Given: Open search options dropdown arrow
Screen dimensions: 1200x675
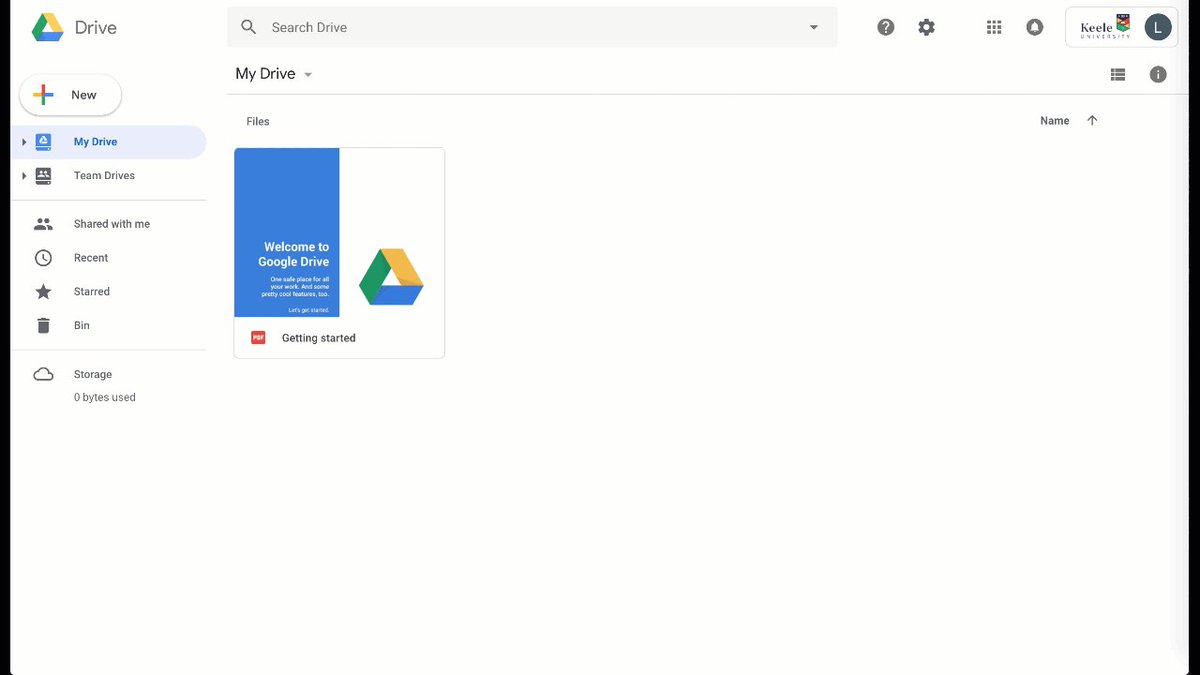Looking at the screenshot, I should (814, 27).
